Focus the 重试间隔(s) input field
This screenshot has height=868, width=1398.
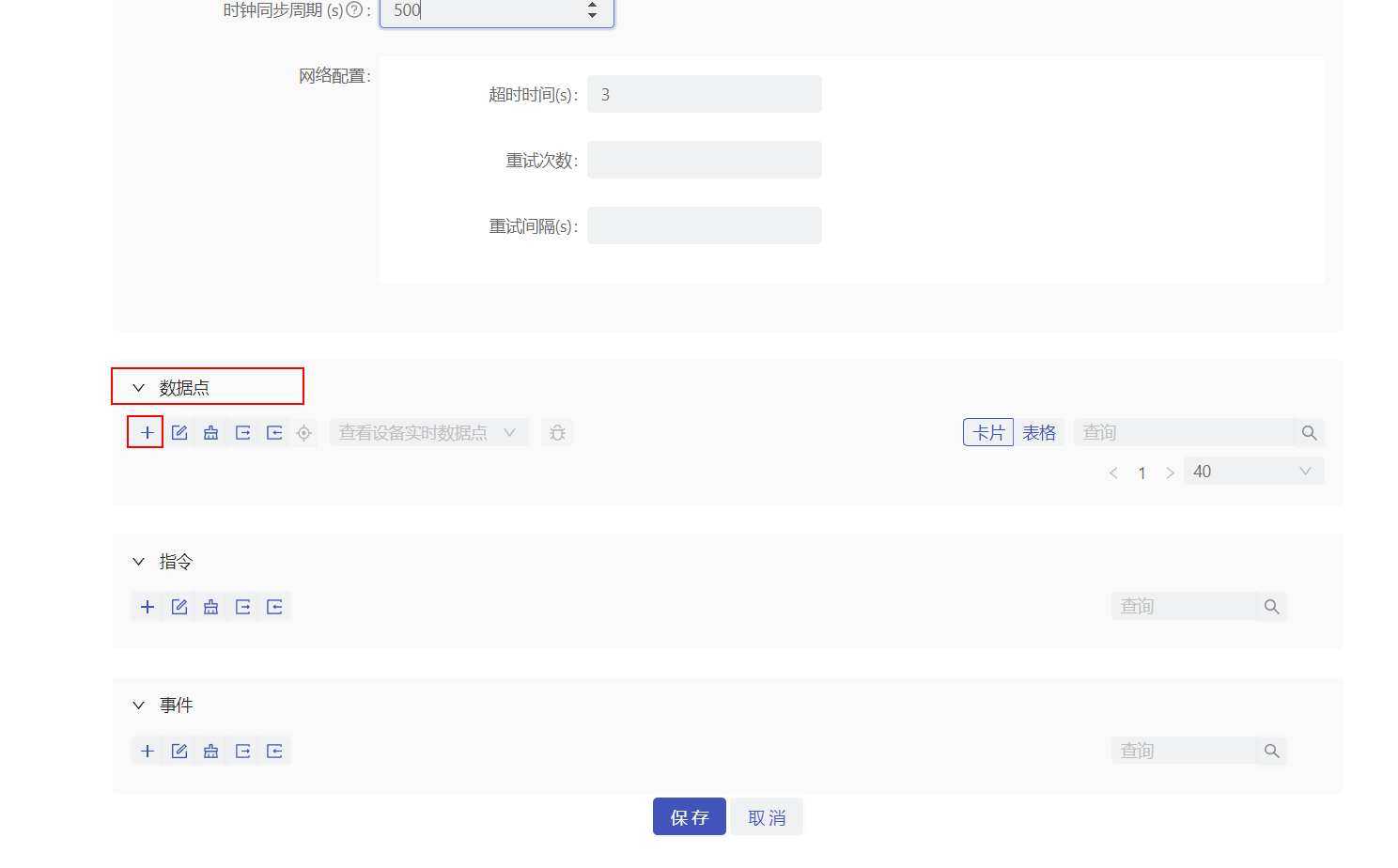[x=704, y=225]
